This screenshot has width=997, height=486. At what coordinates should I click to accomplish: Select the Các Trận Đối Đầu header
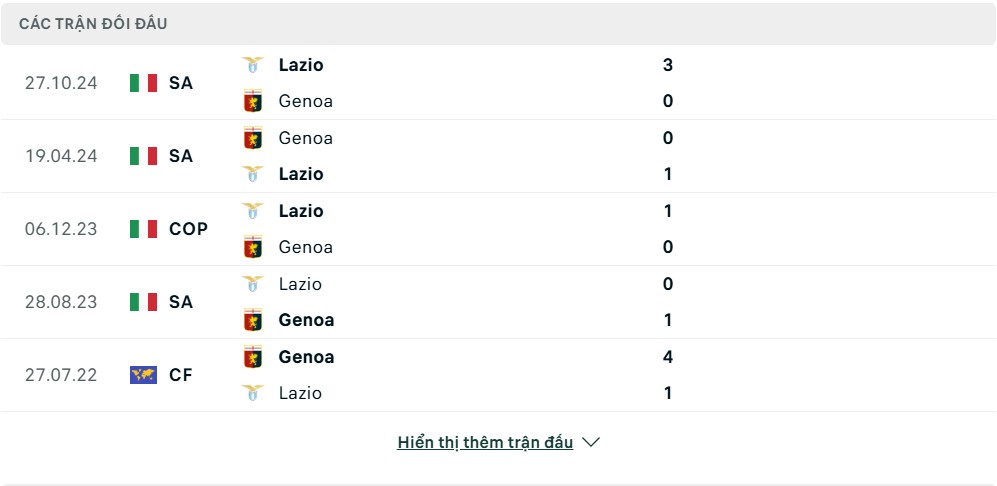coord(93,24)
